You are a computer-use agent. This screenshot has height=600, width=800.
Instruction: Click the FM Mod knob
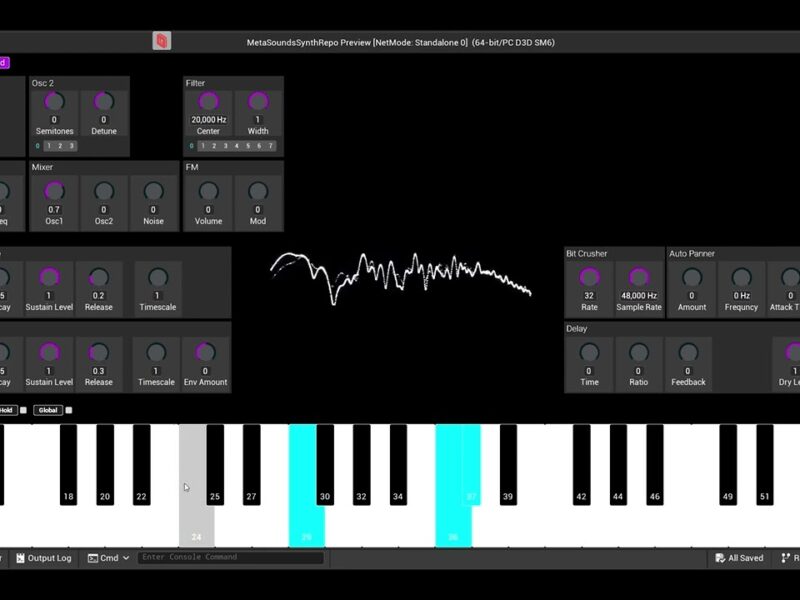coord(258,191)
